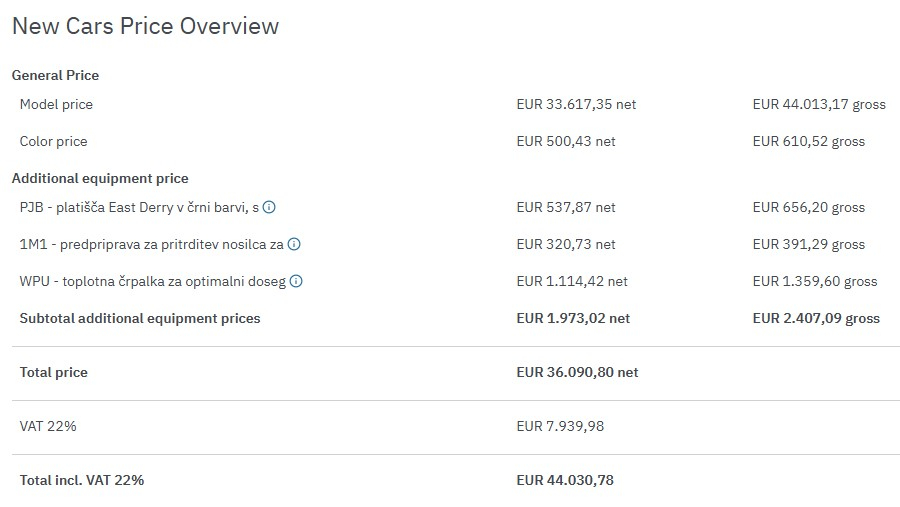Select subtotal net value EUR 1.973,02
The image size is (900, 507).
pyautogui.click(x=573, y=318)
